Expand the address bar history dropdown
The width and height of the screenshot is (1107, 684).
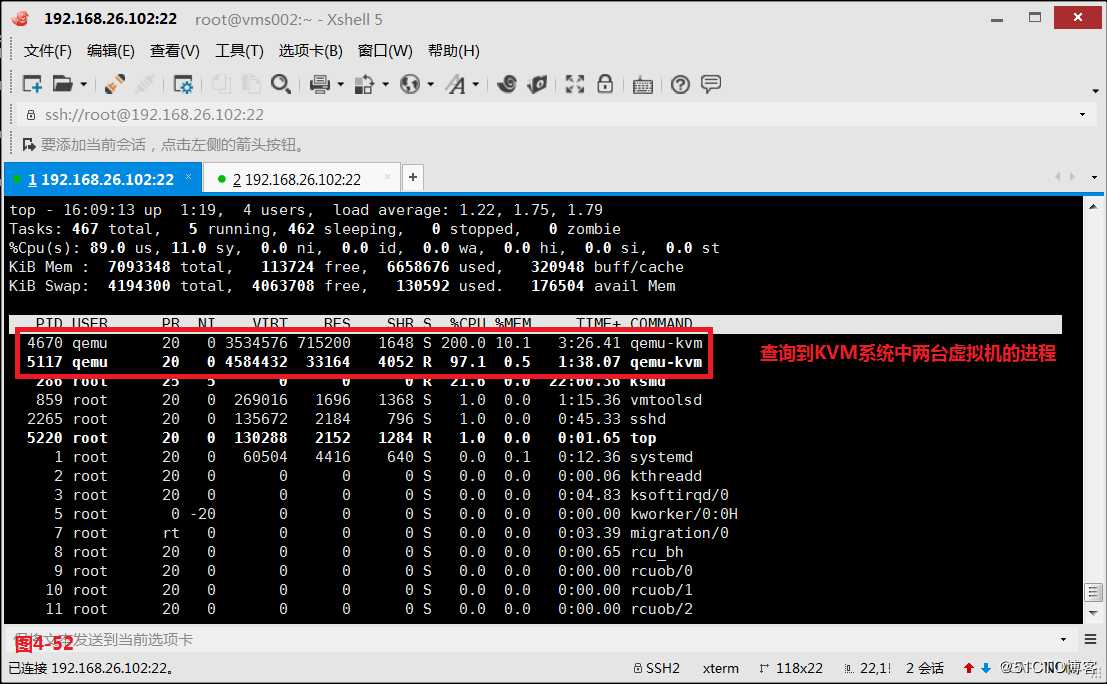(x=1082, y=114)
